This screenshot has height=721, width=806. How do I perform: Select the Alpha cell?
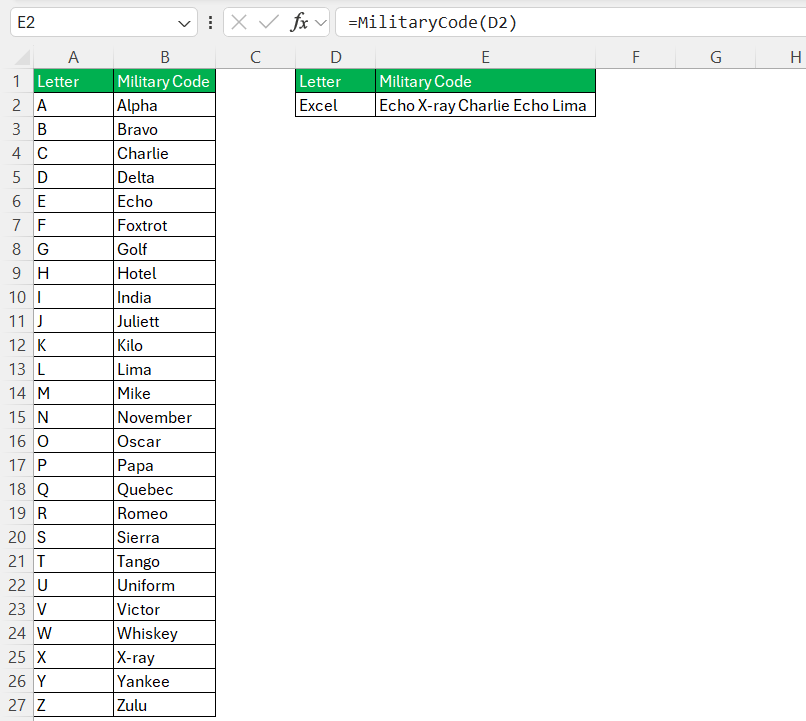(x=164, y=105)
